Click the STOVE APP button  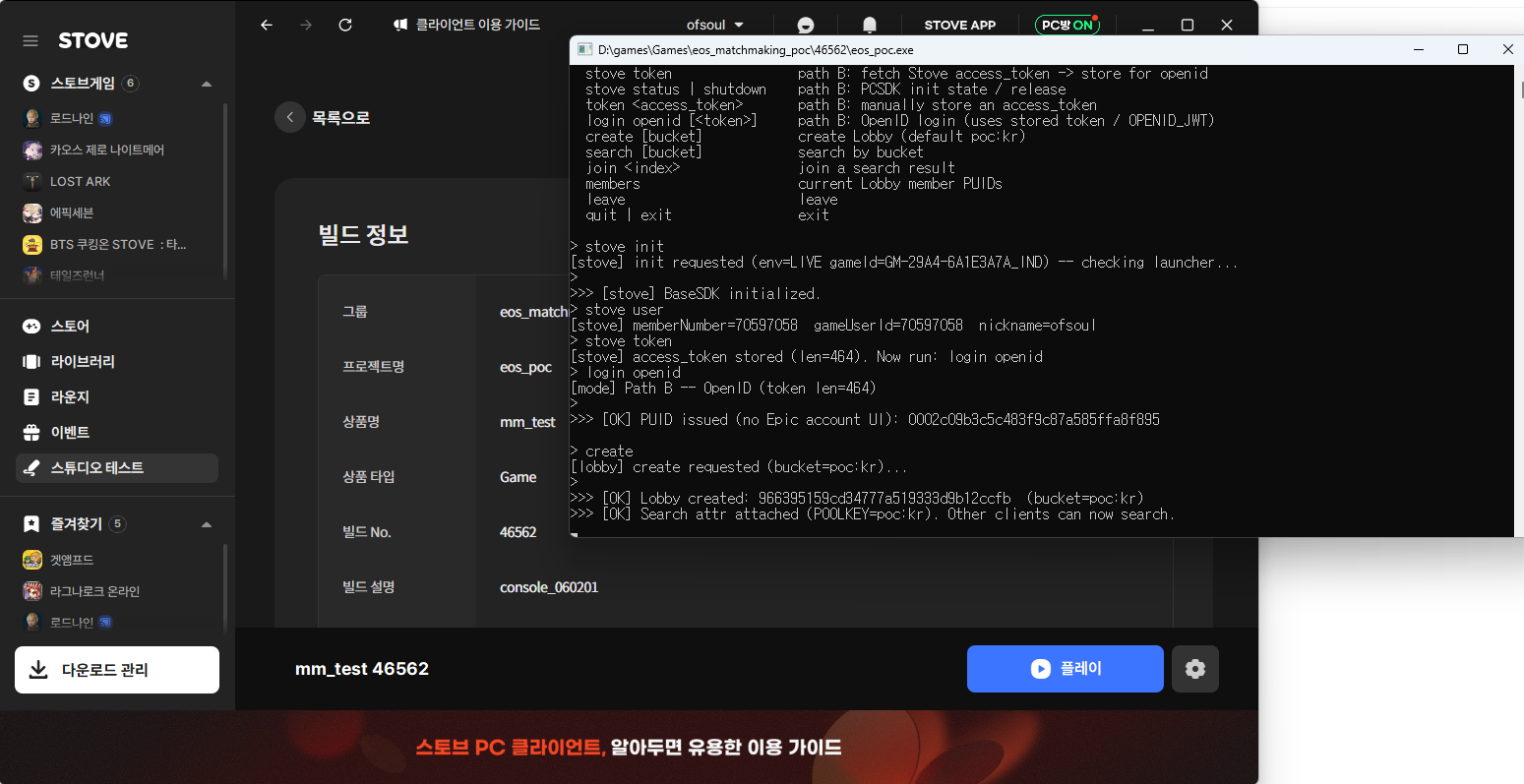click(959, 25)
